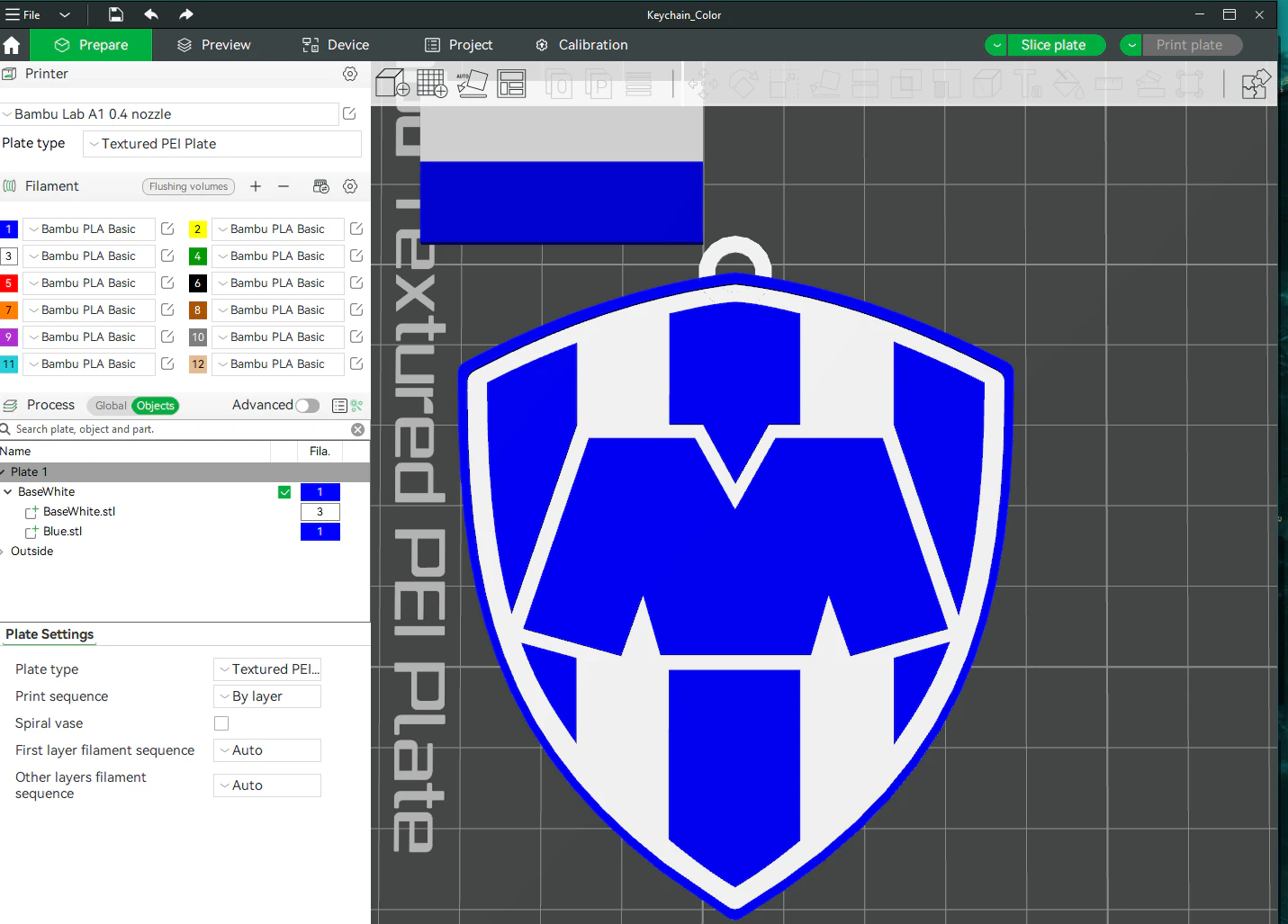Open Print sequence By layer dropdown
Image resolution: width=1288 pixels, height=924 pixels.
pos(267,696)
